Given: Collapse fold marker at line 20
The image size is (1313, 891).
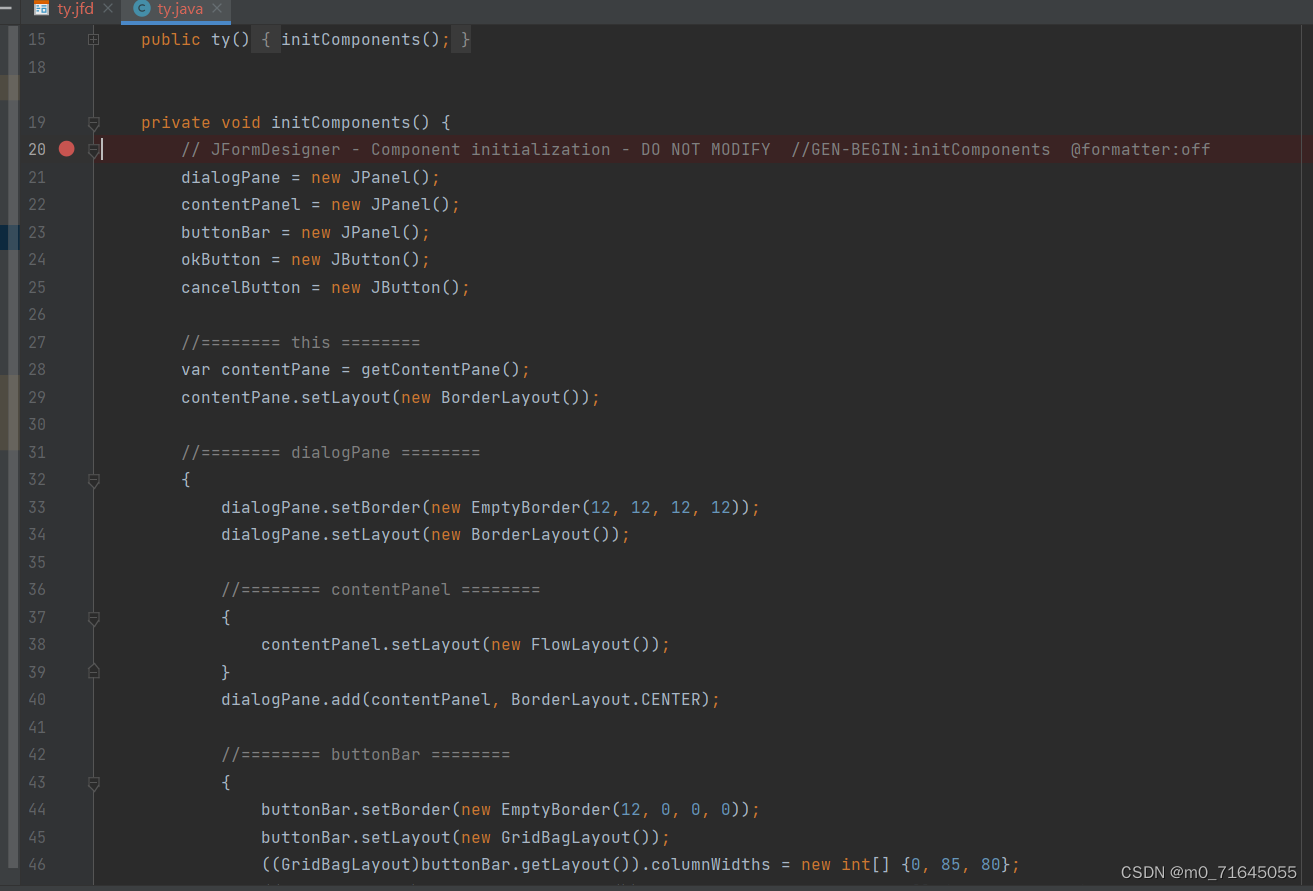Looking at the screenshot, I should 93,149.
